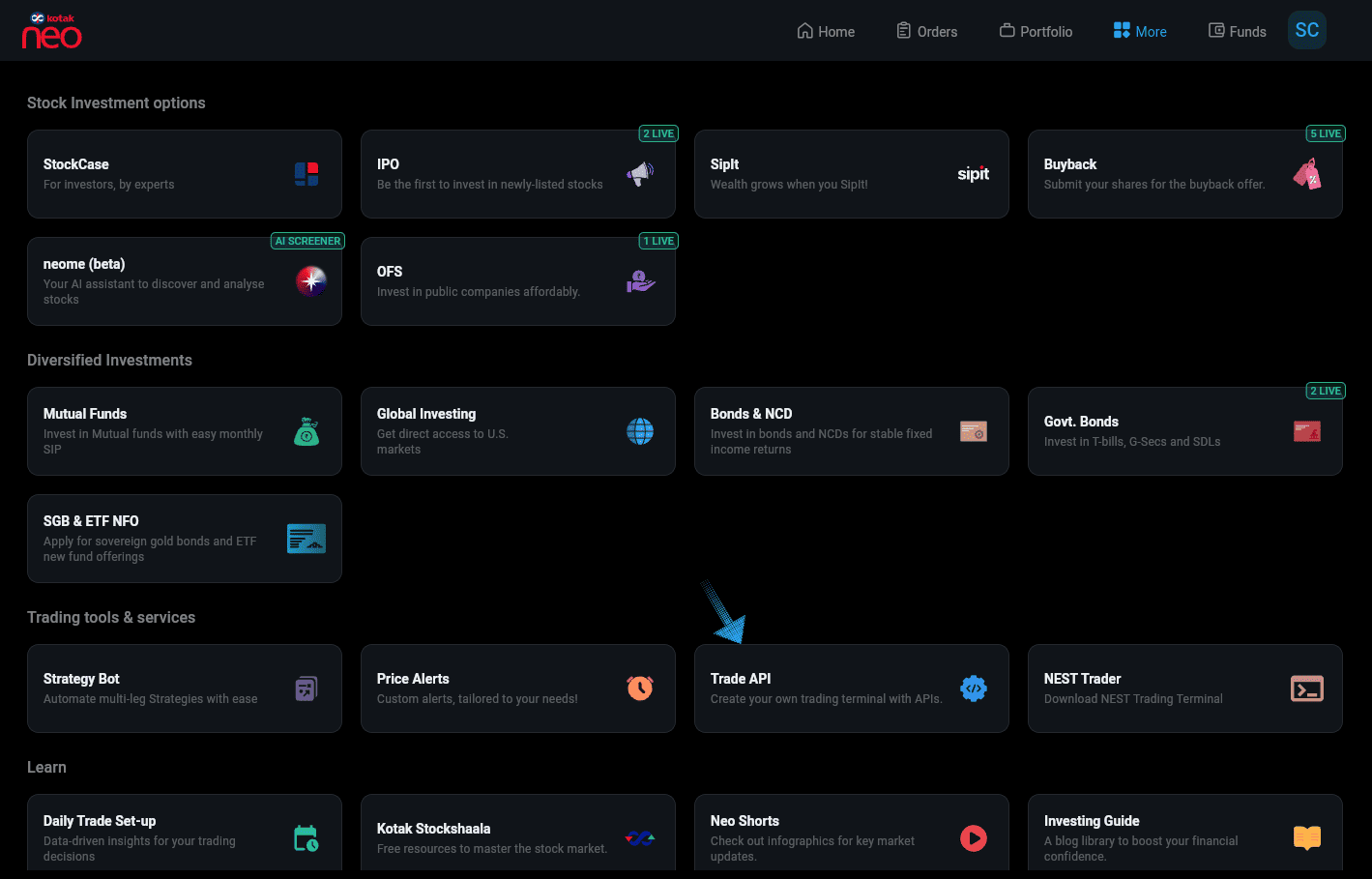This screenshot has height=879, width=1372.
Task: Go to the Home tab
Action: pos(826,31)
